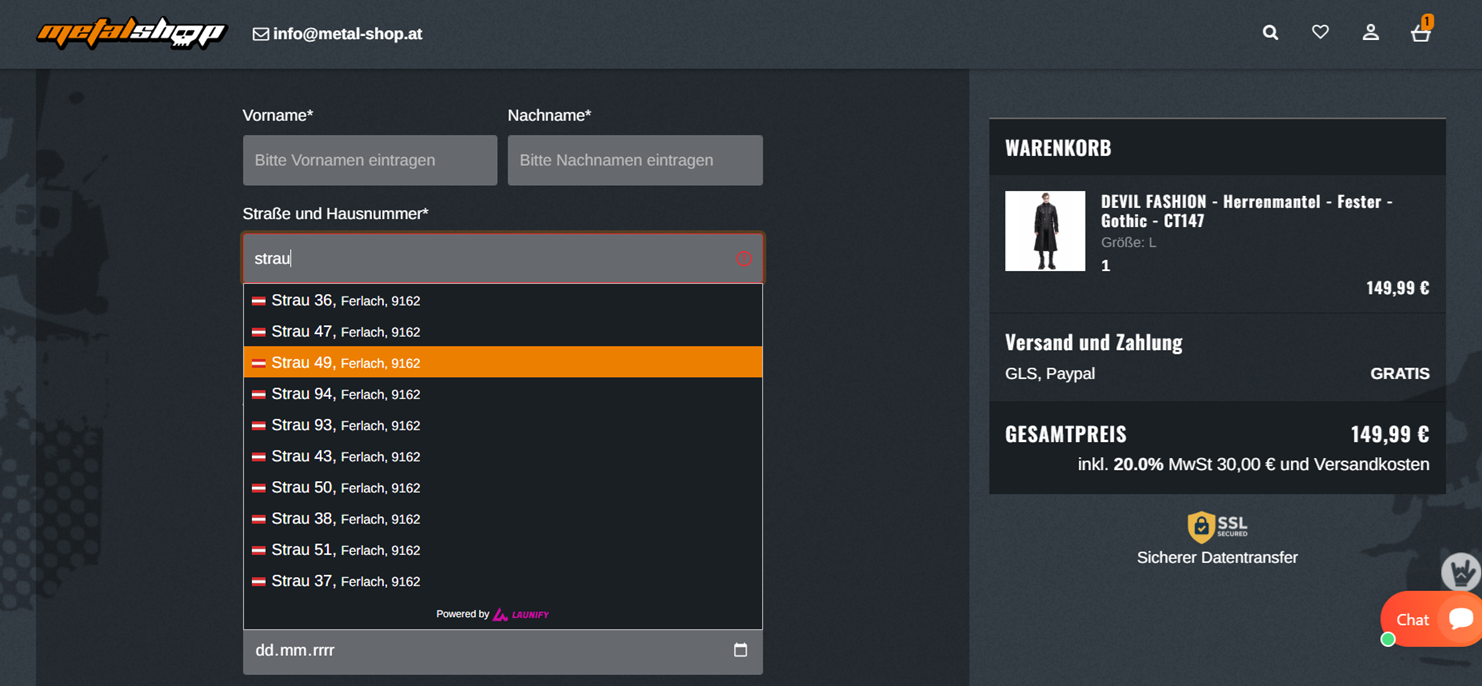Image resolution: width=1482 pixels, height=686 pixels.
Task: Open the DEVIL FASHION Herrenmantel product title
Action: [1247, 211]
